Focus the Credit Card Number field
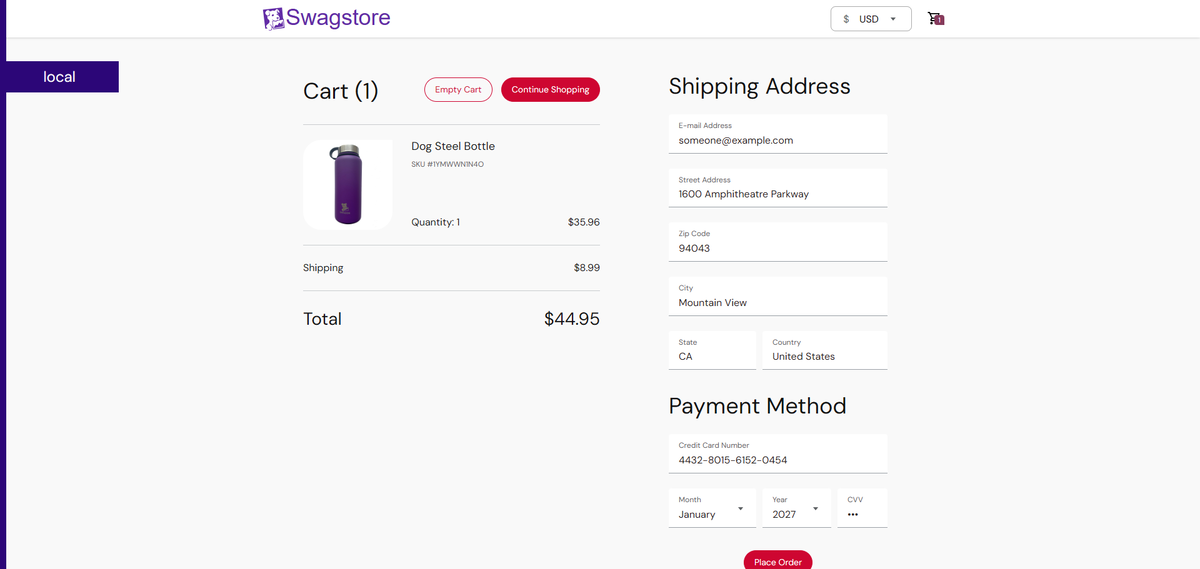Image resolution: width=1200 pixels, height=569 pixels. coord(778,454)
